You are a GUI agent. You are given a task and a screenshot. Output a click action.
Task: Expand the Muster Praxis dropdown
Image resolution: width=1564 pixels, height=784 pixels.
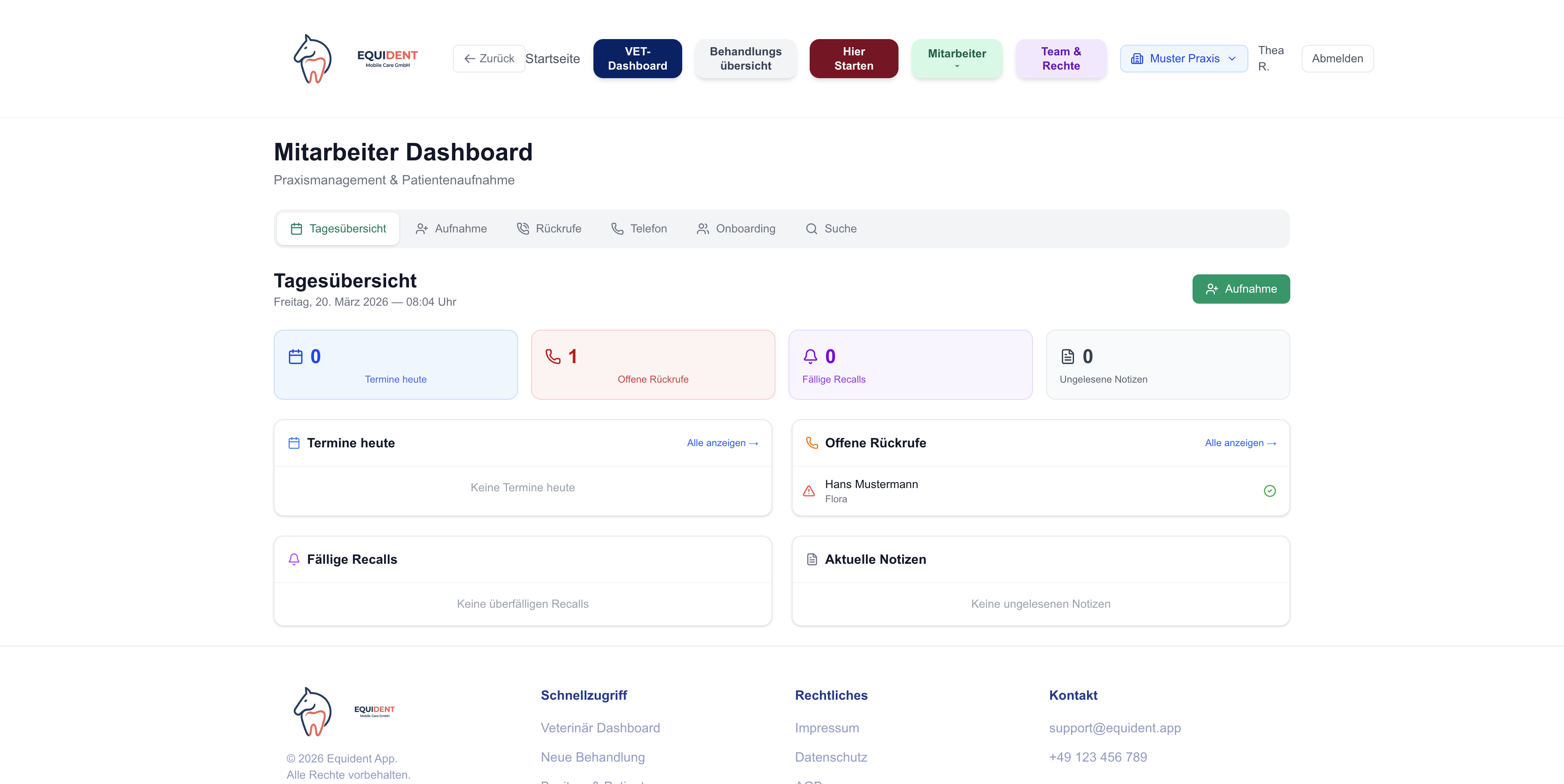(1183, 59)
